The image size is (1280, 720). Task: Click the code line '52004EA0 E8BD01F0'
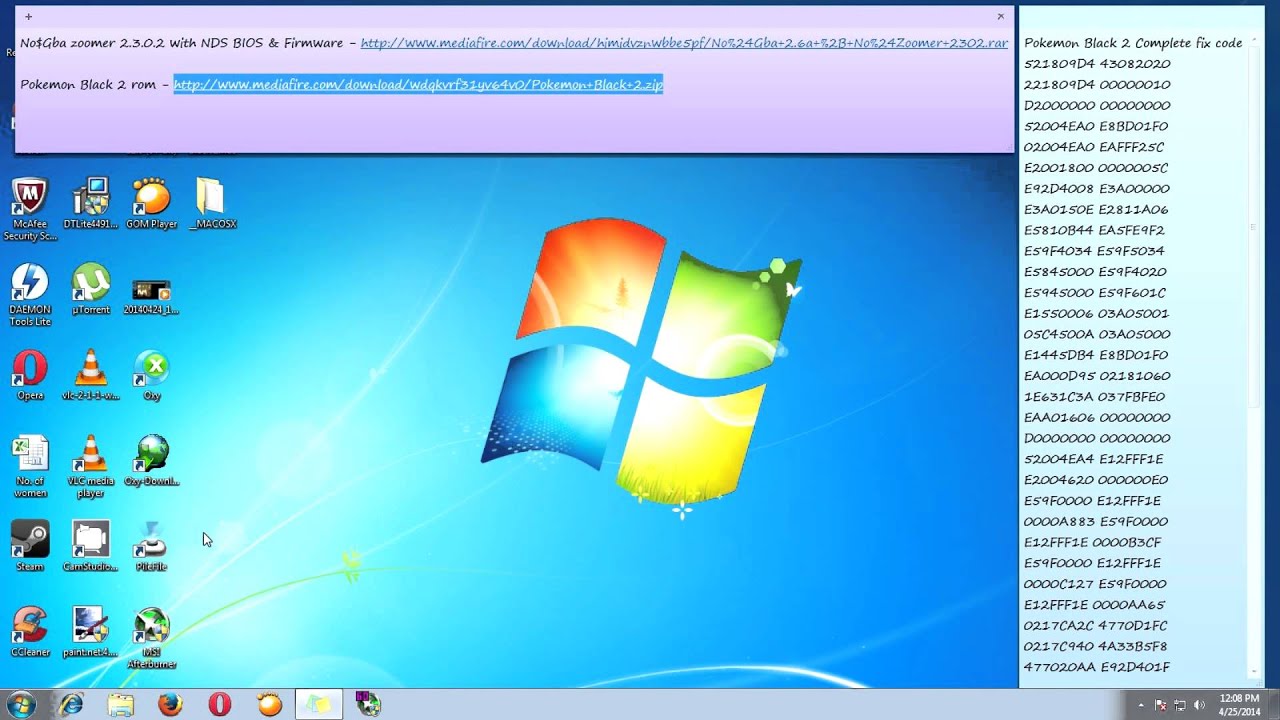click(x=1096, y=126)
